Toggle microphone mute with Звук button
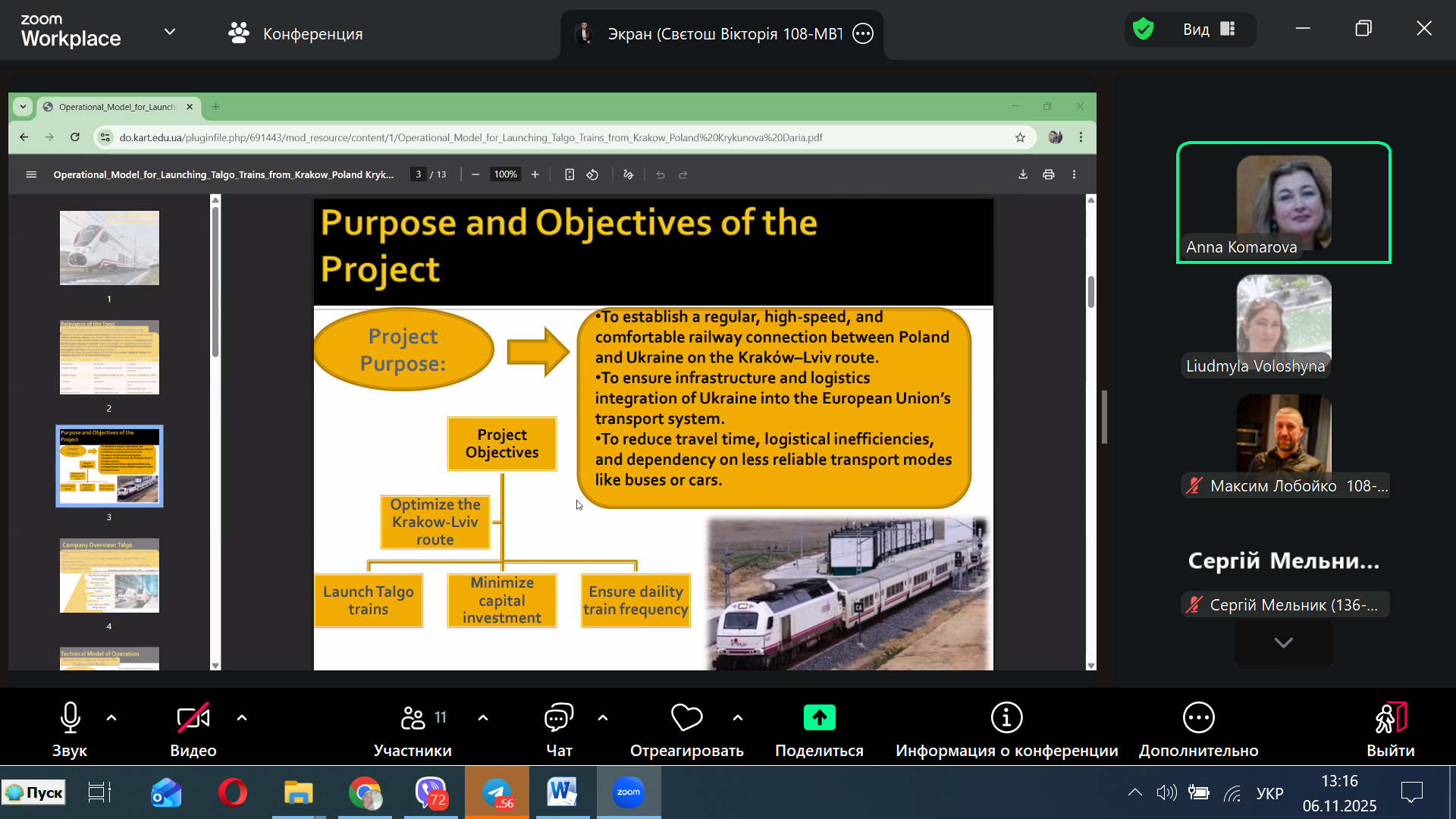Screen dimensions: 1456x819 [x=70, y=717]
